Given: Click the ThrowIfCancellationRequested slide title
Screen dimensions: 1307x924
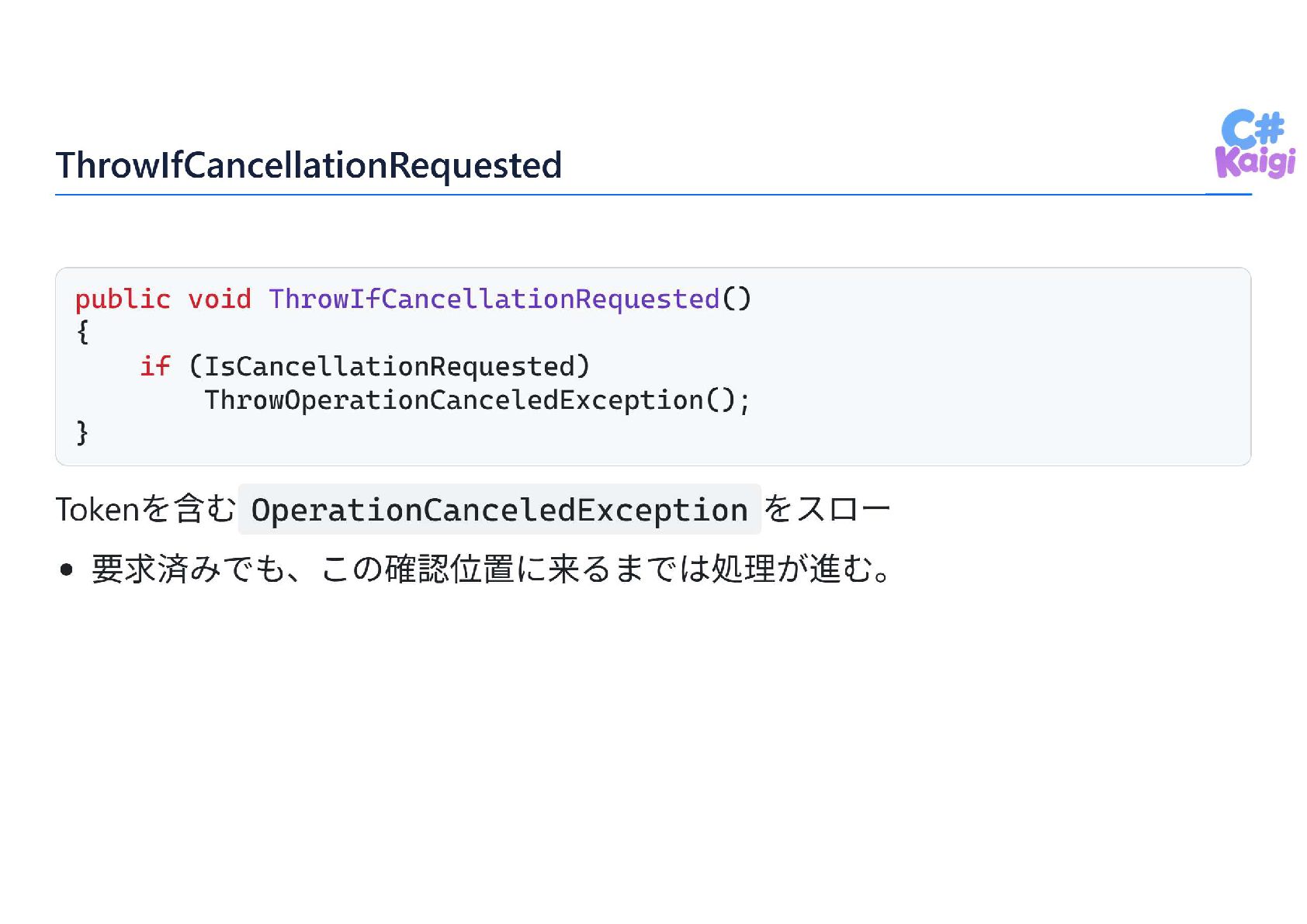Looking at the screenshot, I should coord(309,165).
